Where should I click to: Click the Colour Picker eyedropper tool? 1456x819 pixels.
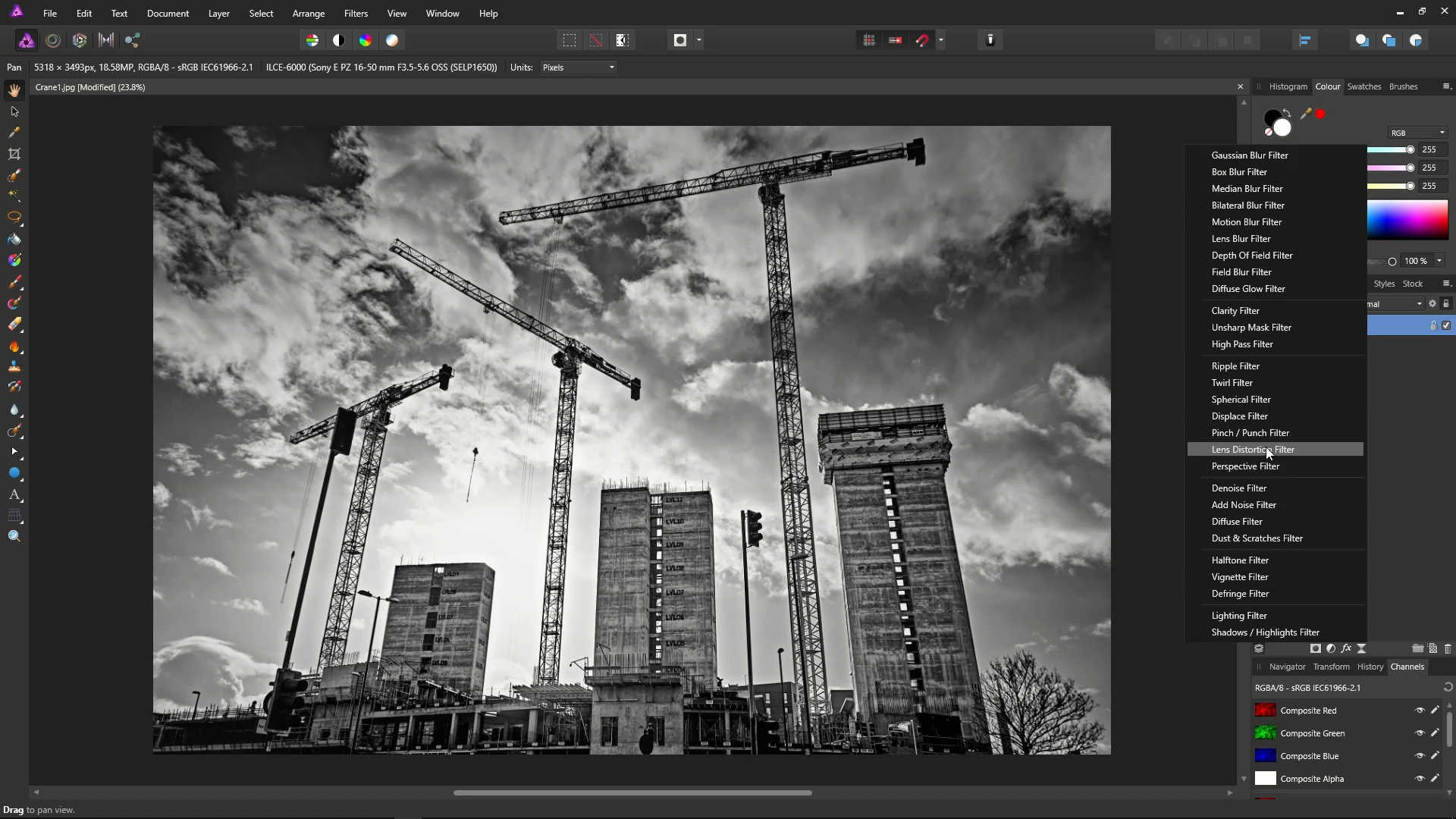click(14, 133)
